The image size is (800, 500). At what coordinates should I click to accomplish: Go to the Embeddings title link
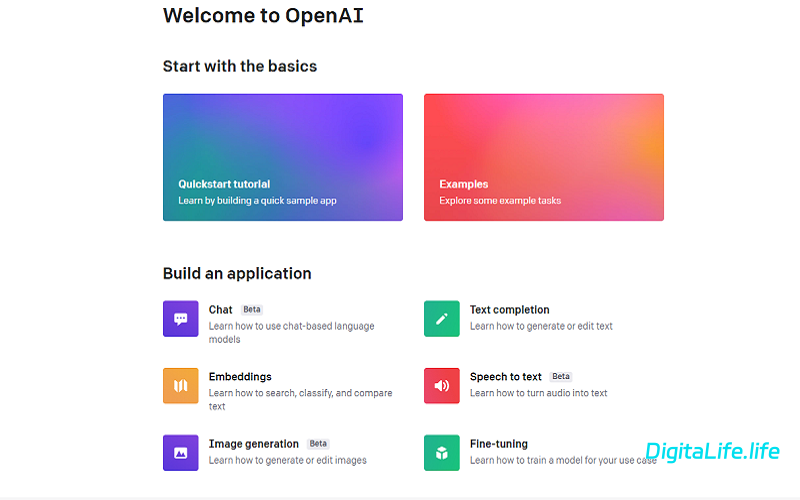pyautogui.click(x=239, y=377)
